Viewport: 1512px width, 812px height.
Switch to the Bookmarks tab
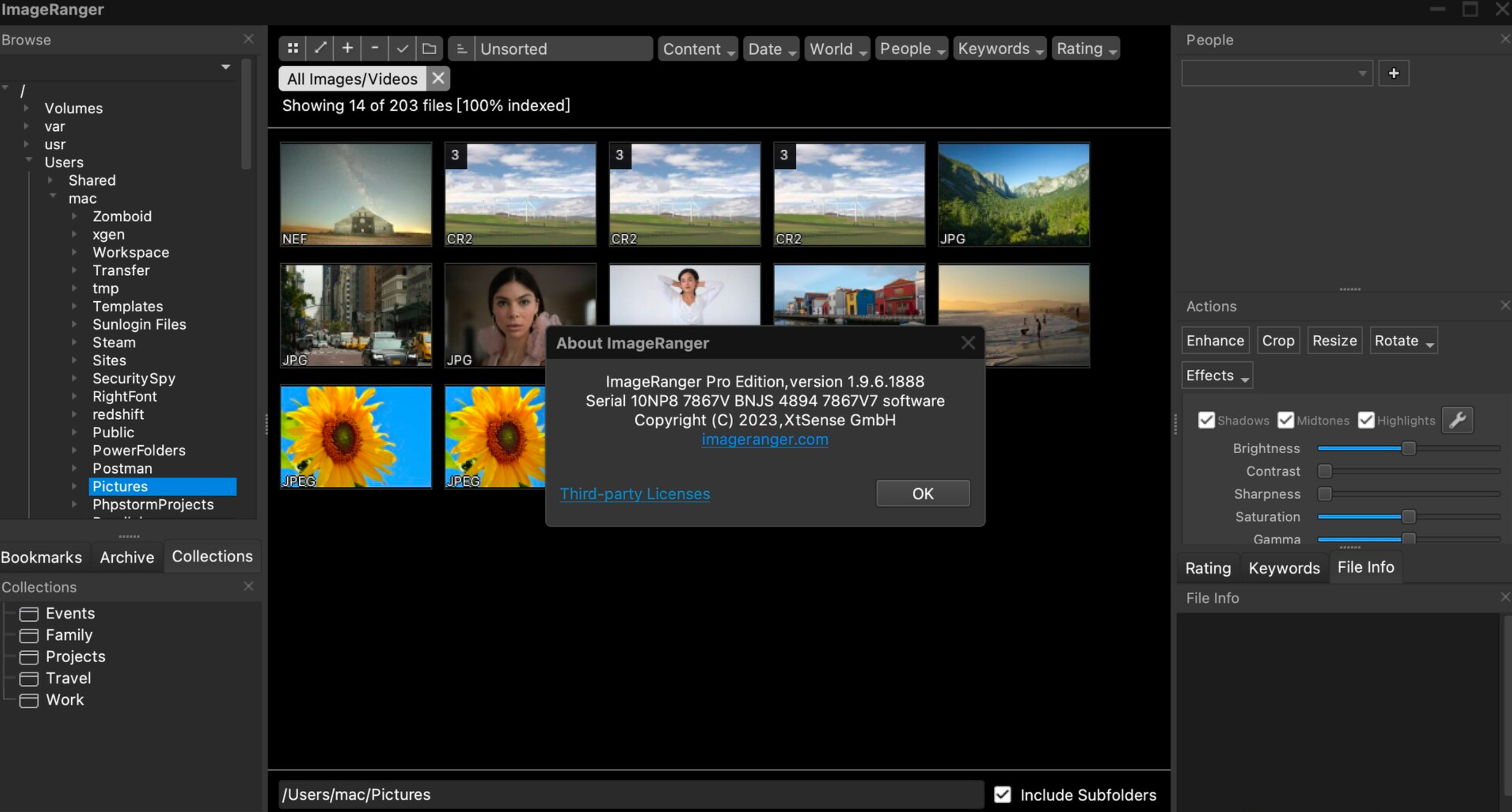[x=41, y=557]
